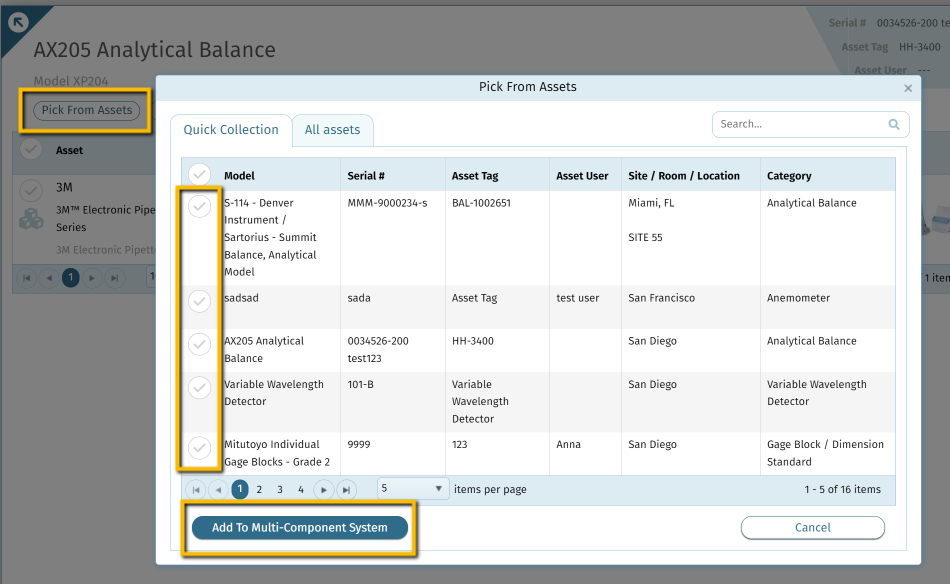This screenshot has width=950, height=584.
Task: Switch to Quick Collection tab
Action: (231, 130)
